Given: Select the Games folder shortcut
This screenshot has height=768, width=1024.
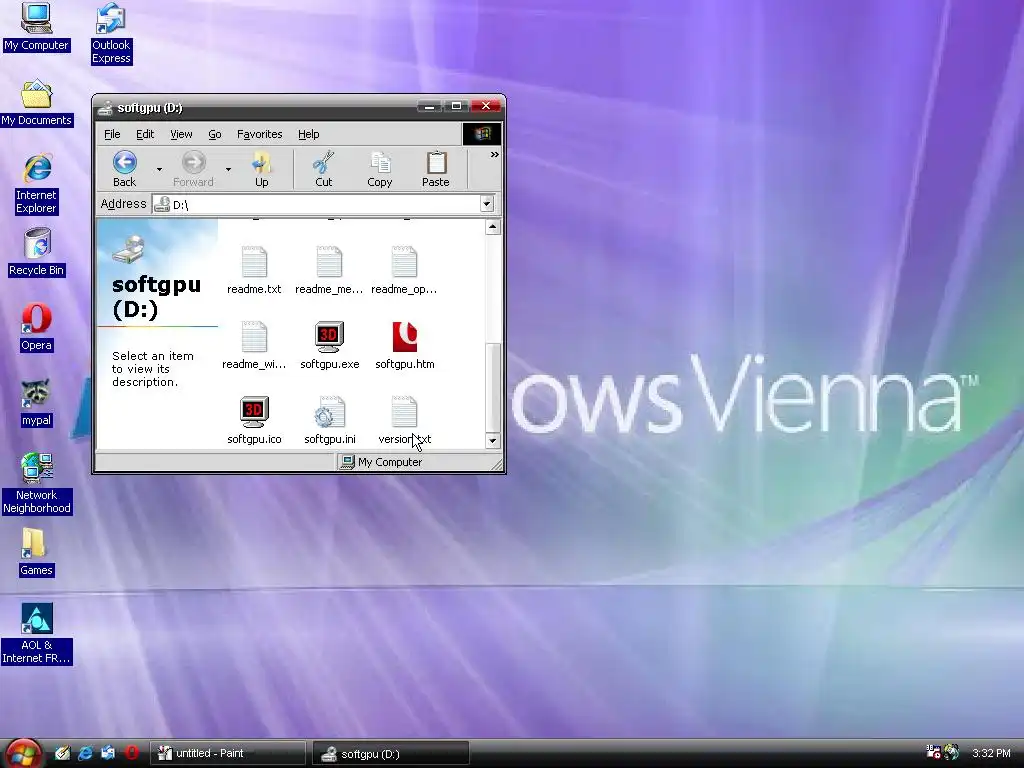Looking at the screenshot, I should coord(36,552).
